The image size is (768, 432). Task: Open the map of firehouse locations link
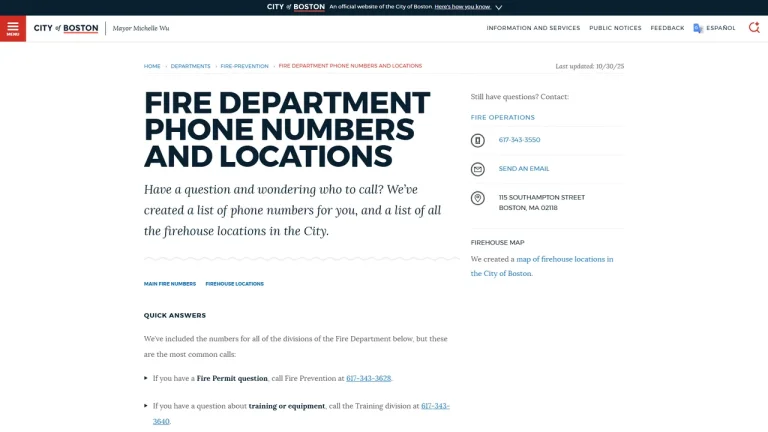542,266
